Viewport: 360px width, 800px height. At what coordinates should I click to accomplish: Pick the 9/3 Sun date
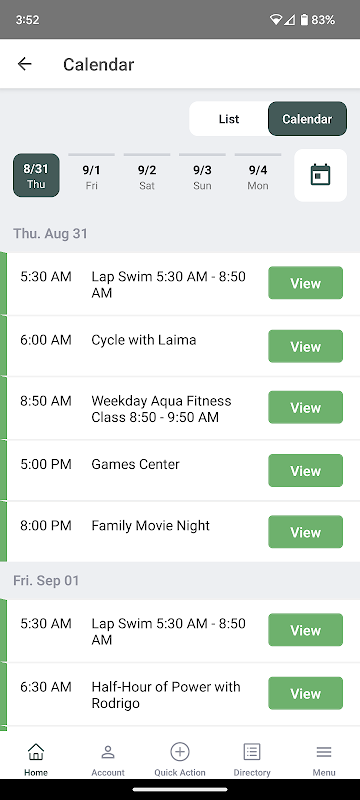click(x=202, y=176)
